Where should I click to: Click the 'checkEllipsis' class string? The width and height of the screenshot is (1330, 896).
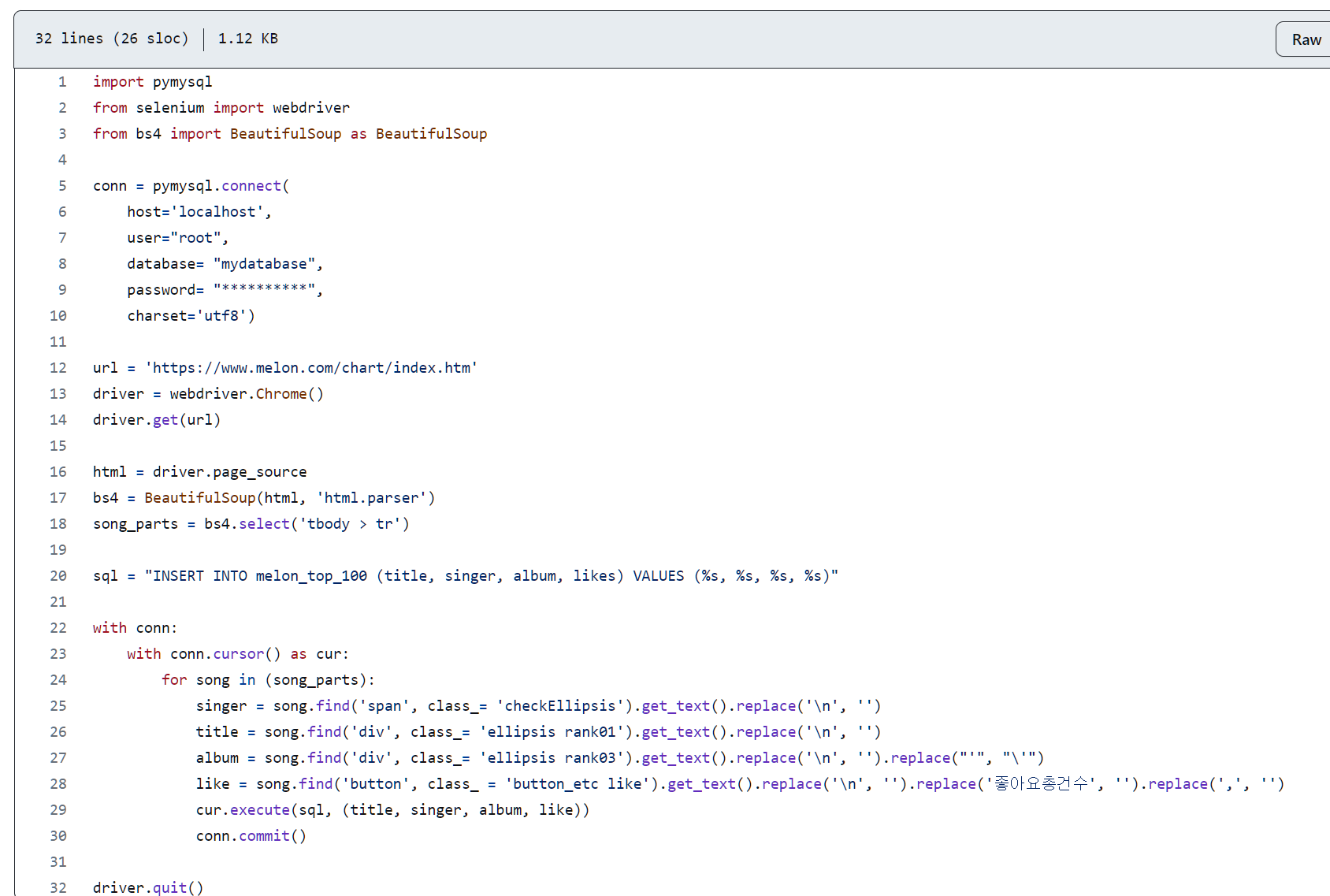[x=560, y=706]
